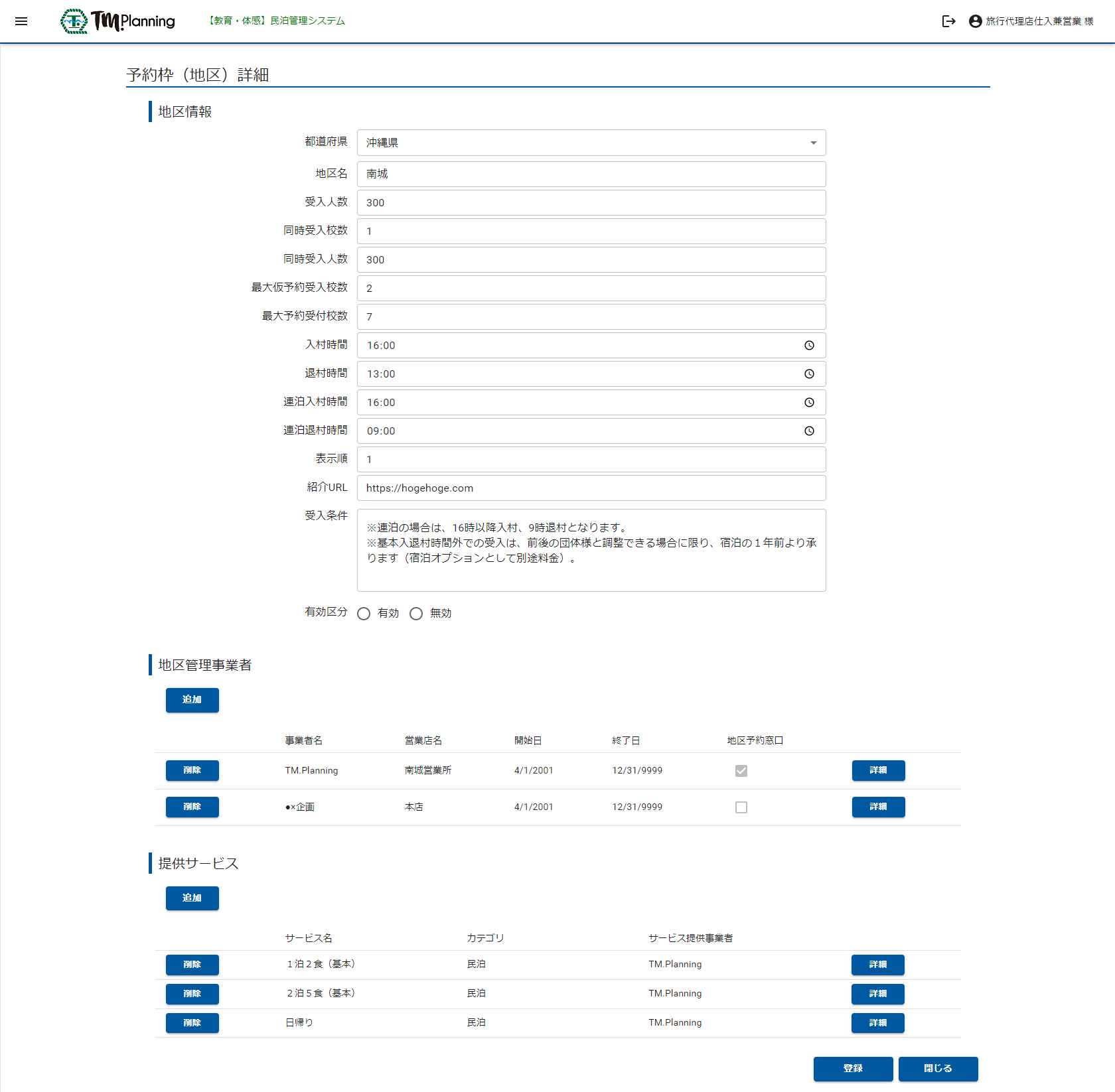
Task: Delete the 日帰り service row
Action: tap(192, 1023)
